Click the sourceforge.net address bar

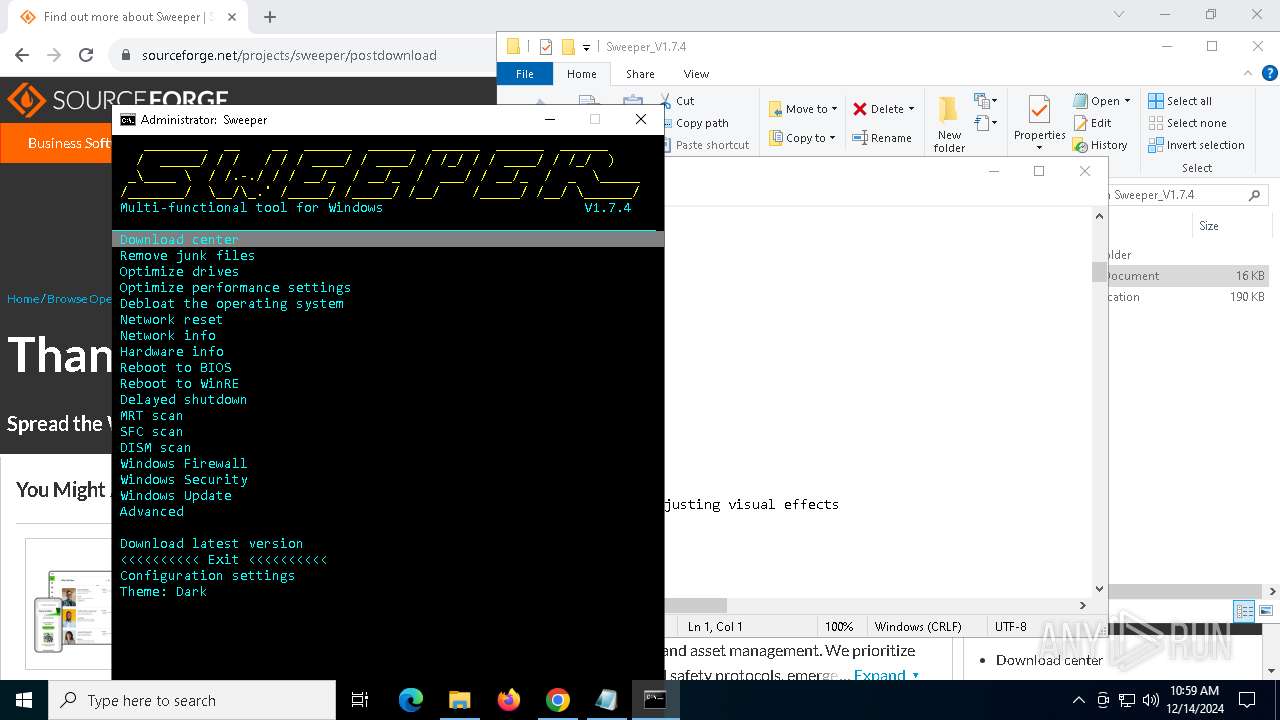click(x=300, y=55)
